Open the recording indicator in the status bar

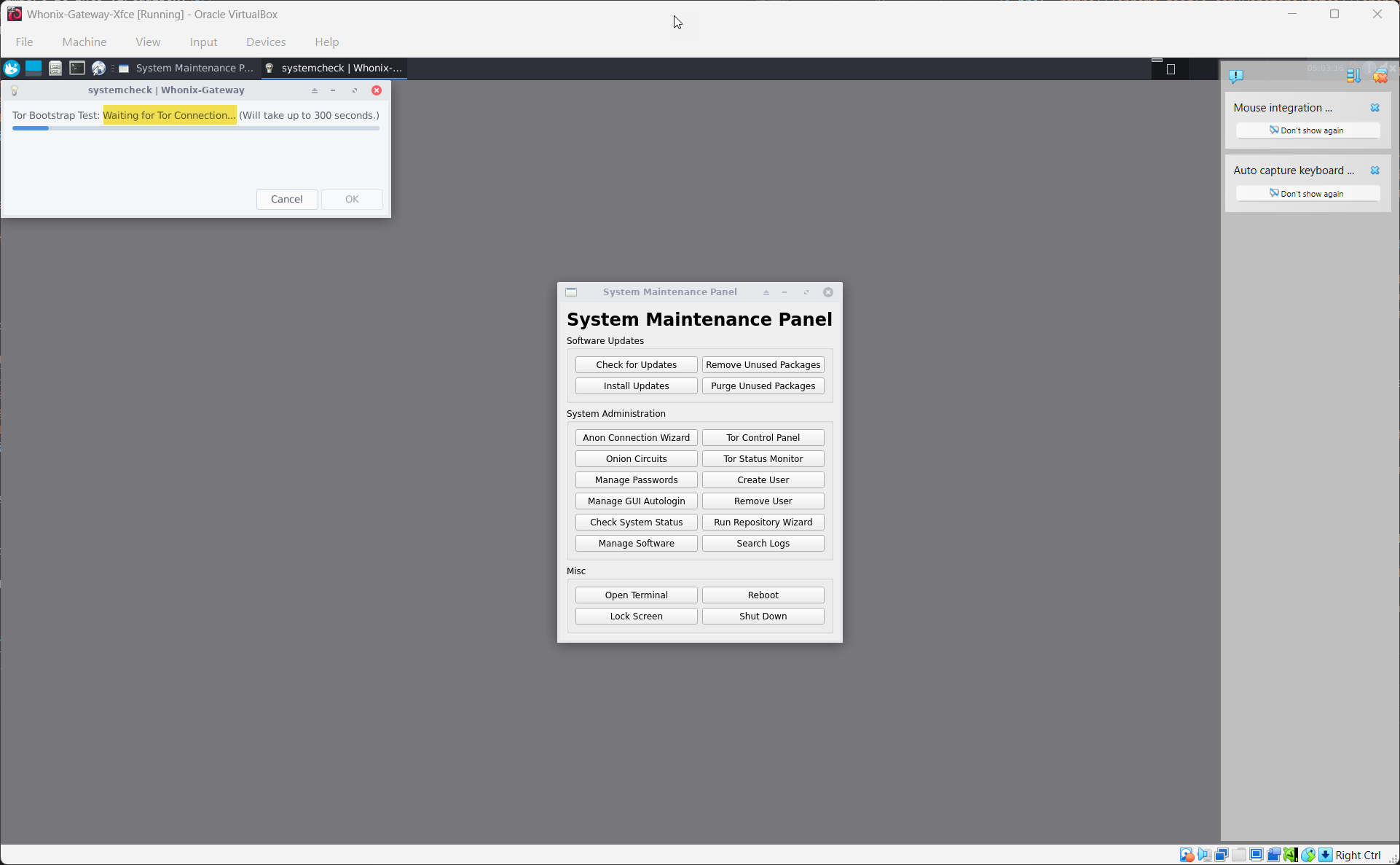point(1274,854)
